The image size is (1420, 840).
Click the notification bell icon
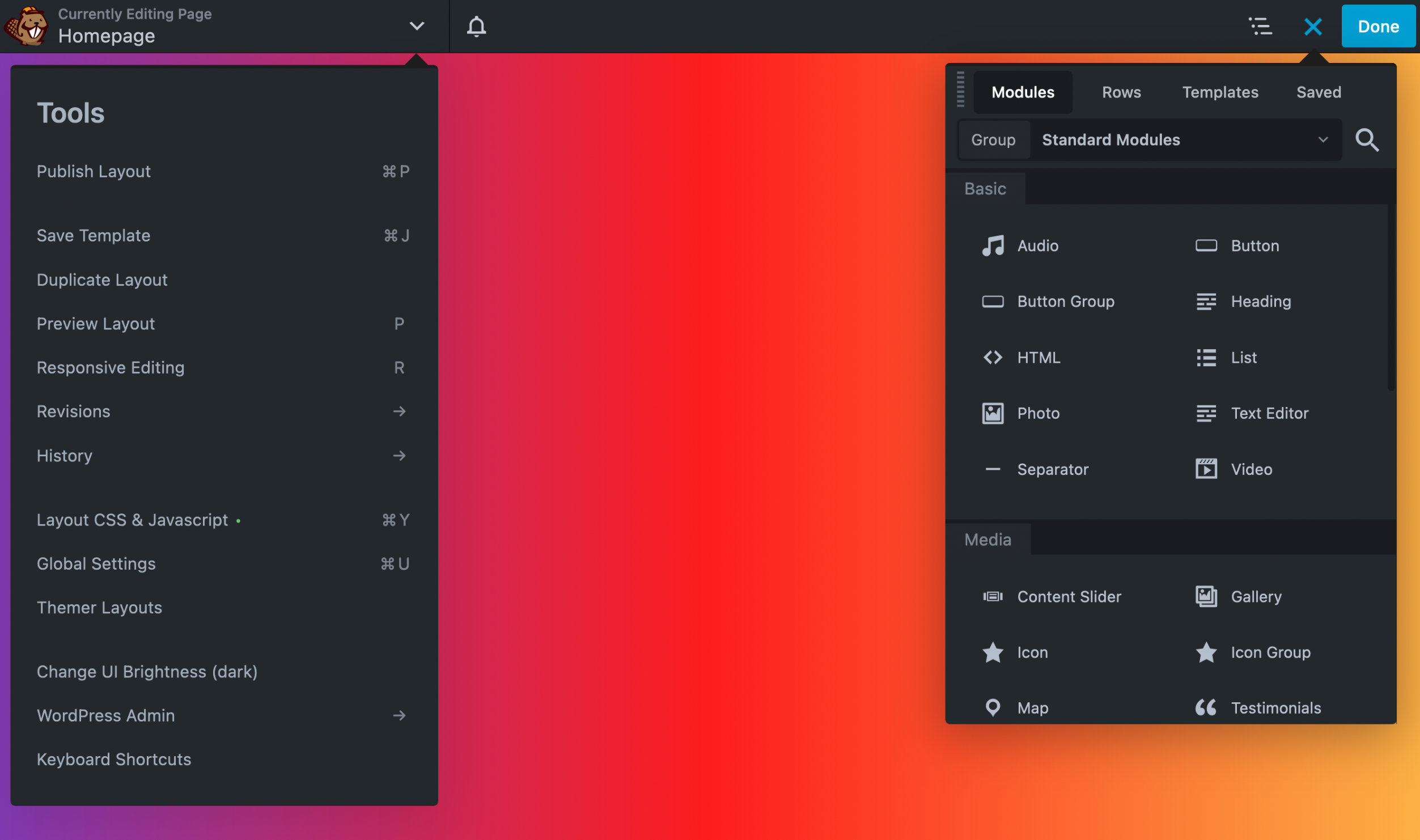[477, 26]
